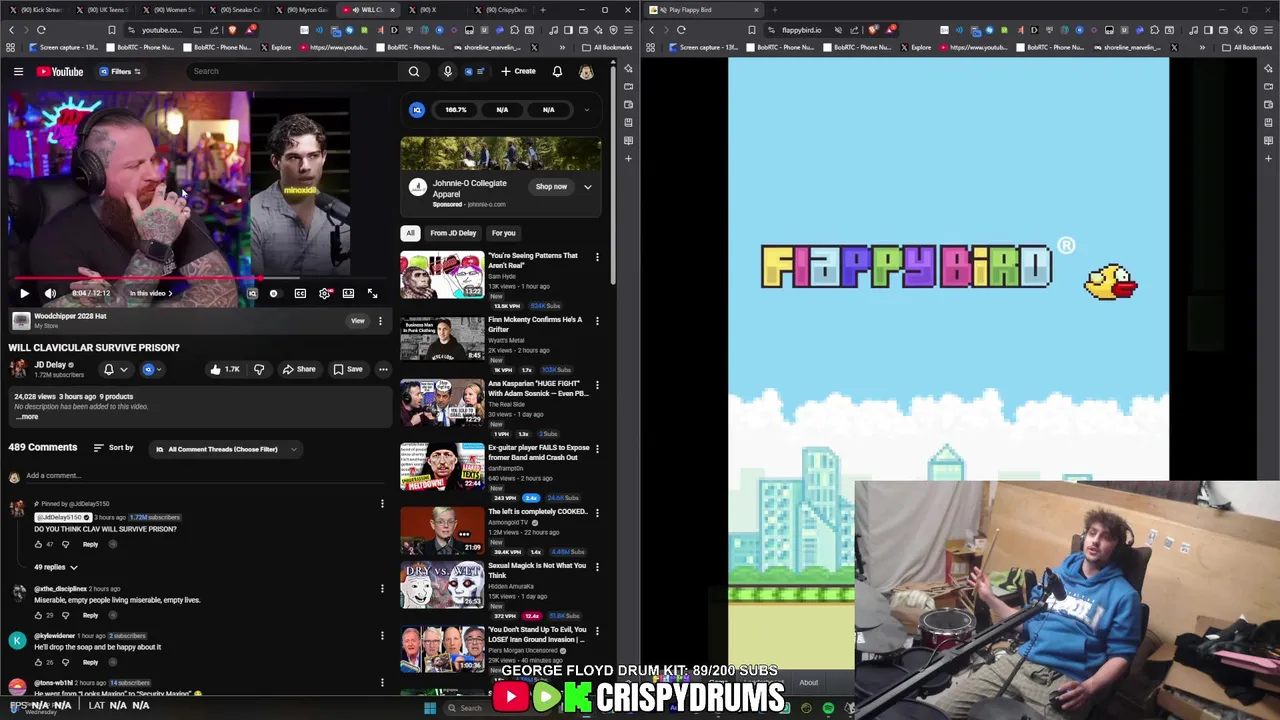Open the more actions menu beside Save
The width and height of the screenshot is (1280, 720).
tap(383, 369)
